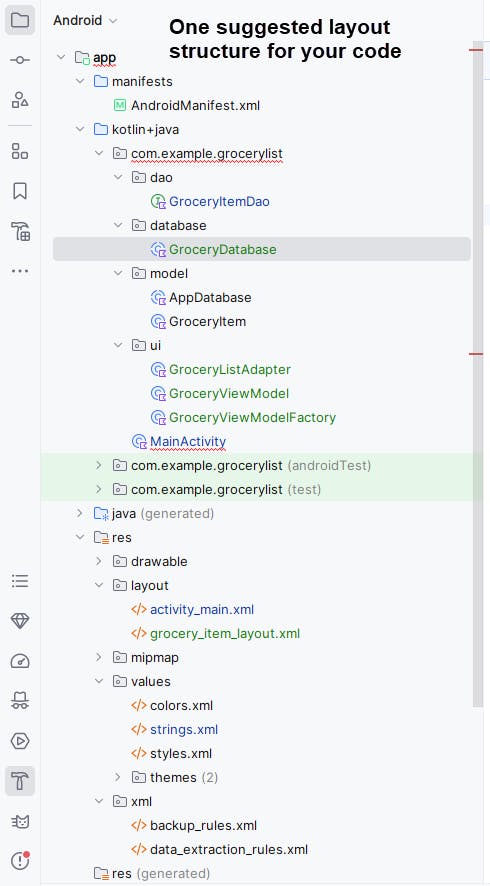Expand com.example.grocerylist (androidTest) package
Image resolution: width=490 pixels, height=886 pixels.
pos(99,465)
